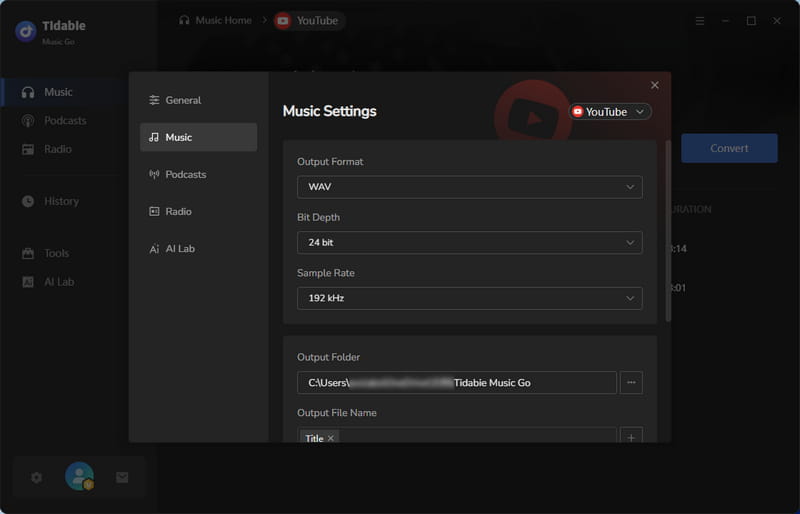Expand the Output Format WAV dropdown

[x=469, y=187]
